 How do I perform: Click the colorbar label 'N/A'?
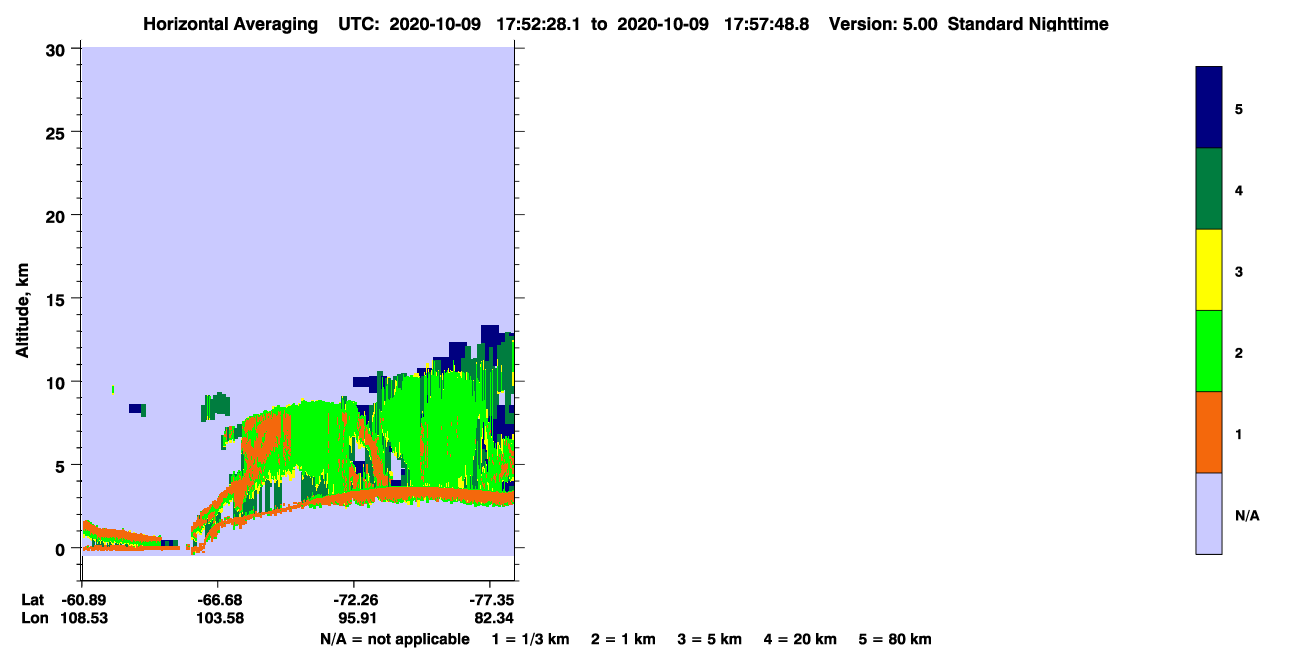1247,515
